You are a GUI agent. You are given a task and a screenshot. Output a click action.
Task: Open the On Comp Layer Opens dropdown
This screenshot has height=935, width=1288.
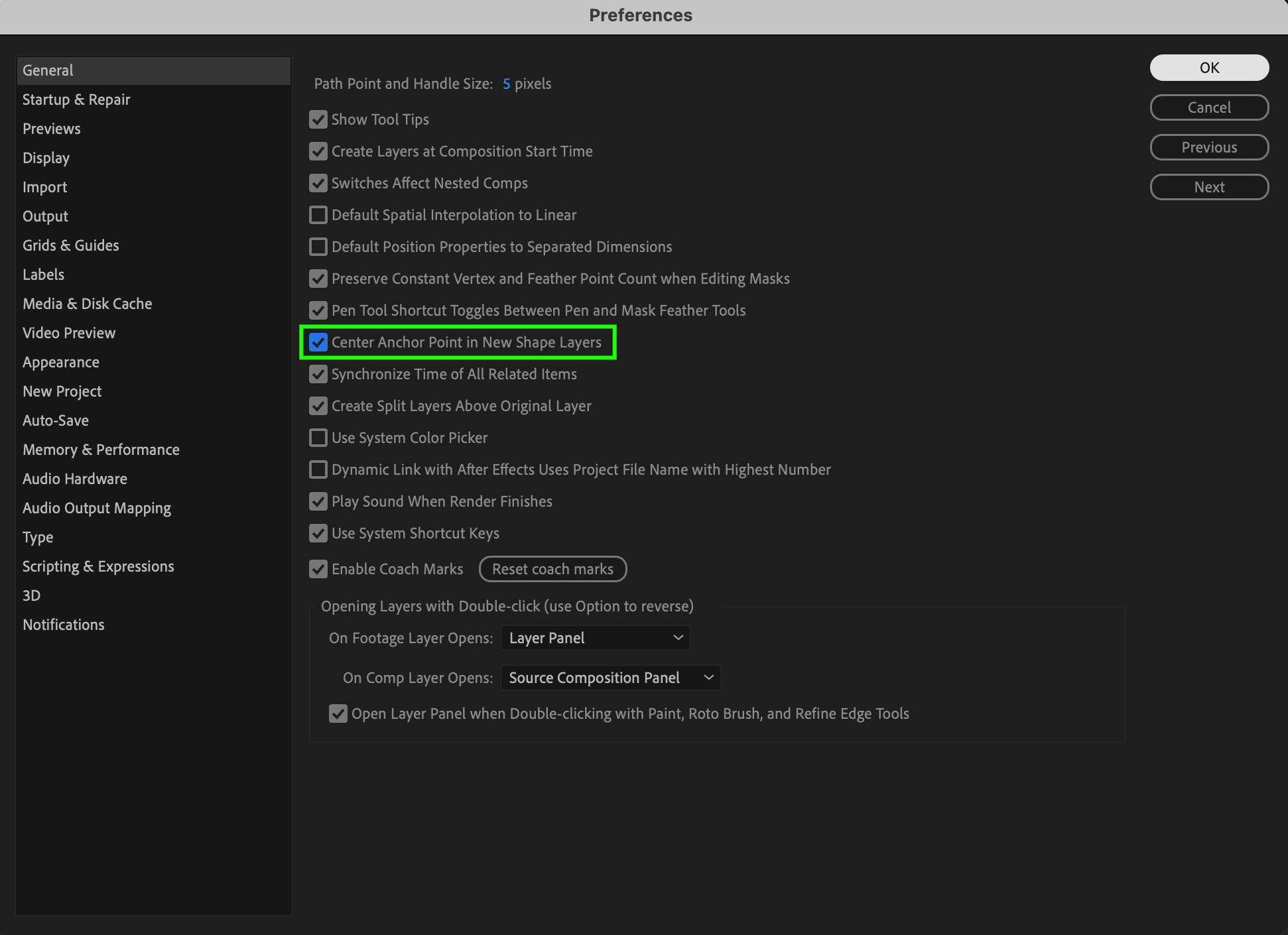point(610,678)
